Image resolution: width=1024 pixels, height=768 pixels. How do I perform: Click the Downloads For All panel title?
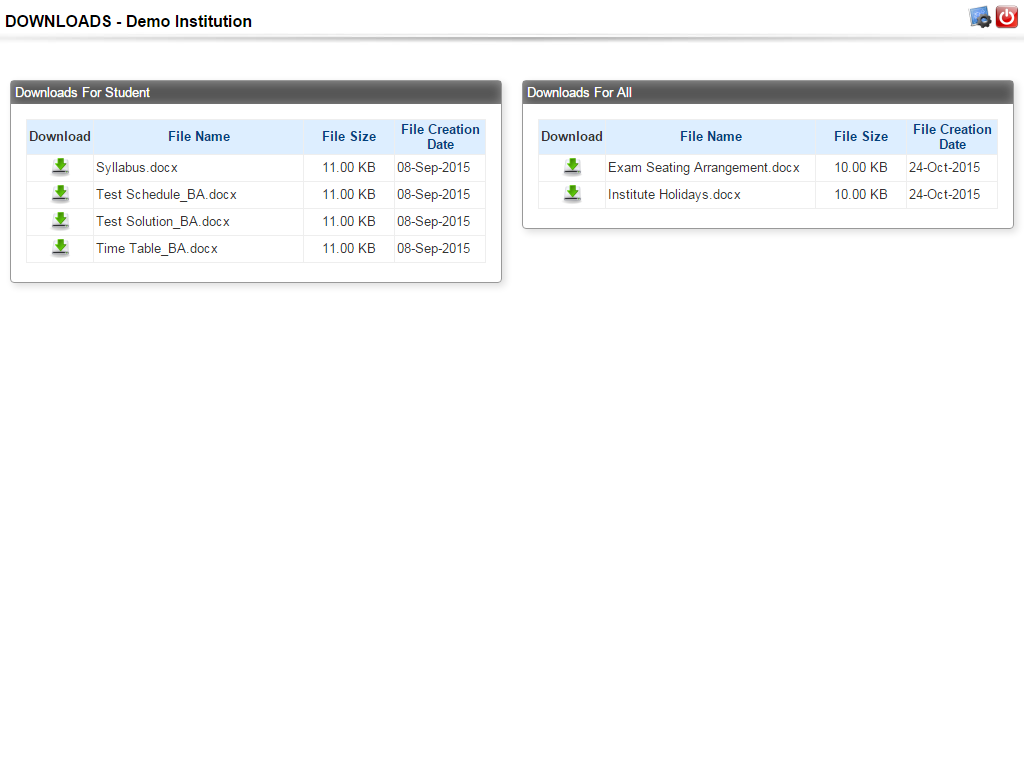[579, 93]
